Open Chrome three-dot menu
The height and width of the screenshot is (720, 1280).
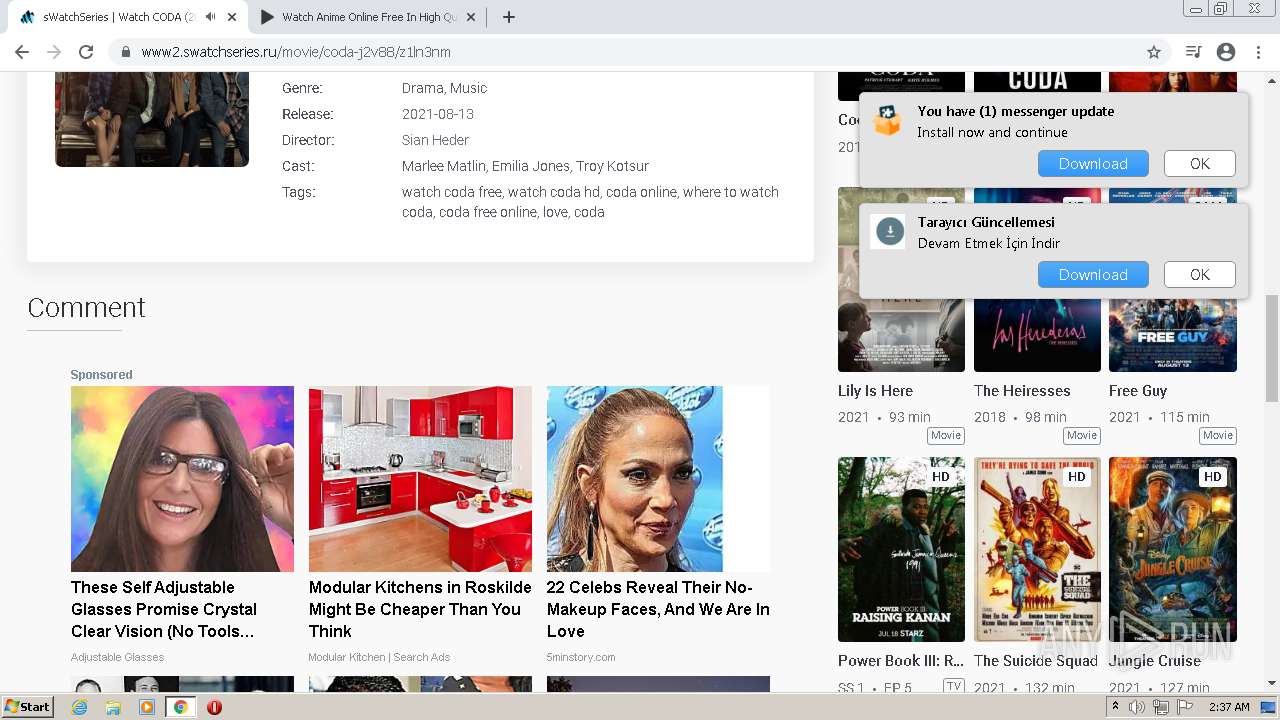(x=1257, y=52)
